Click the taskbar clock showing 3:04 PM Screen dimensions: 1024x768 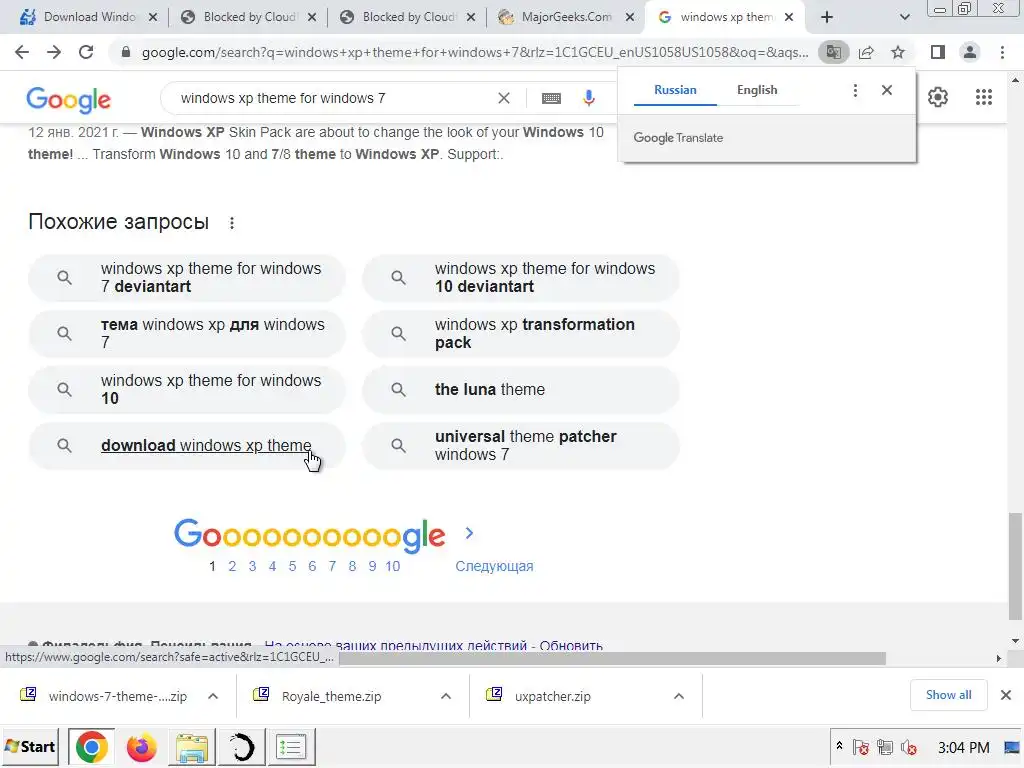(x=963, y=747)
